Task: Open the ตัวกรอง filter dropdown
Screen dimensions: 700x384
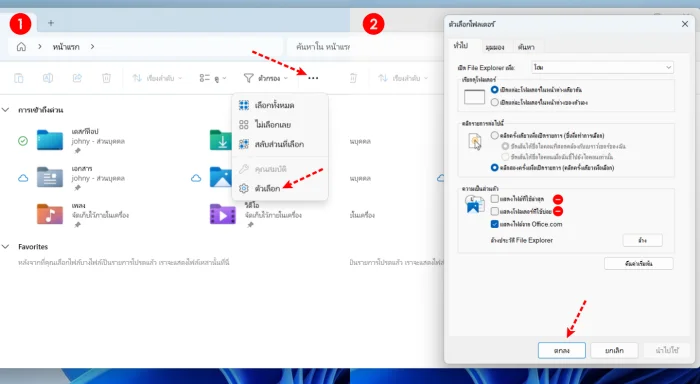Action: click(266, 78)
